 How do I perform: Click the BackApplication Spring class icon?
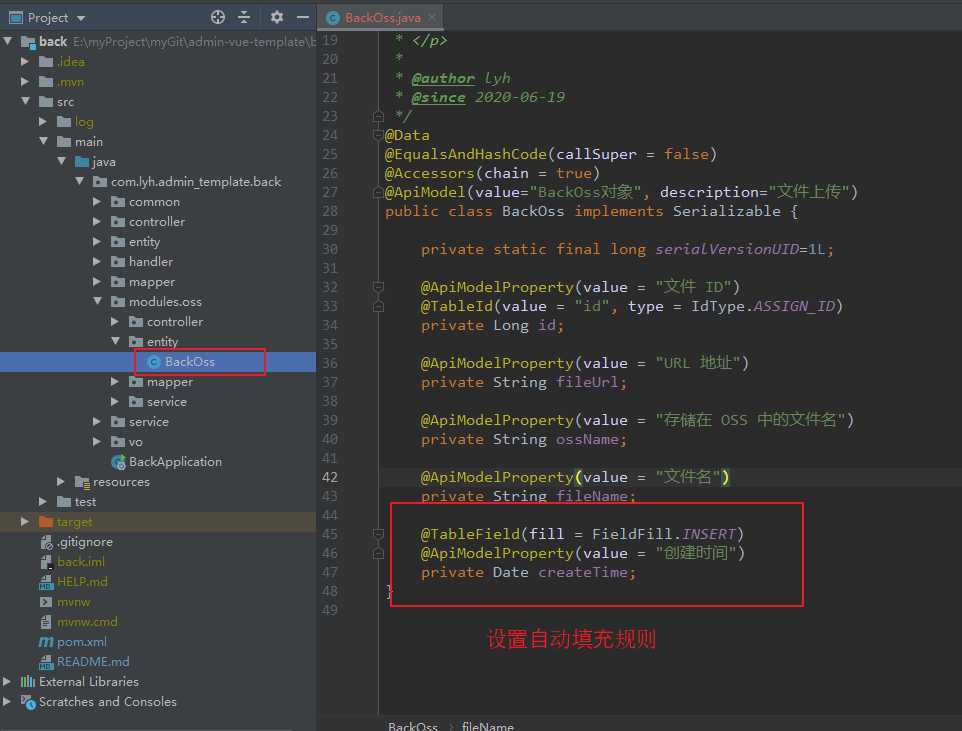pos(118,462)
